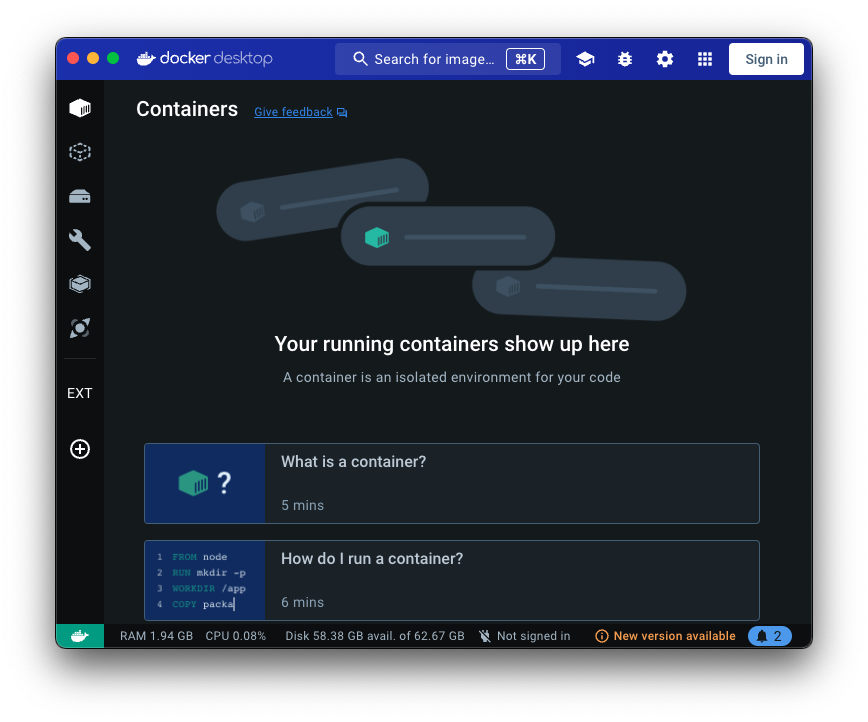Viewport: 868px width, 722px height.
Task: Click the container question mark thumbnail
Action: pyautogui.click(x=205, y=483)
